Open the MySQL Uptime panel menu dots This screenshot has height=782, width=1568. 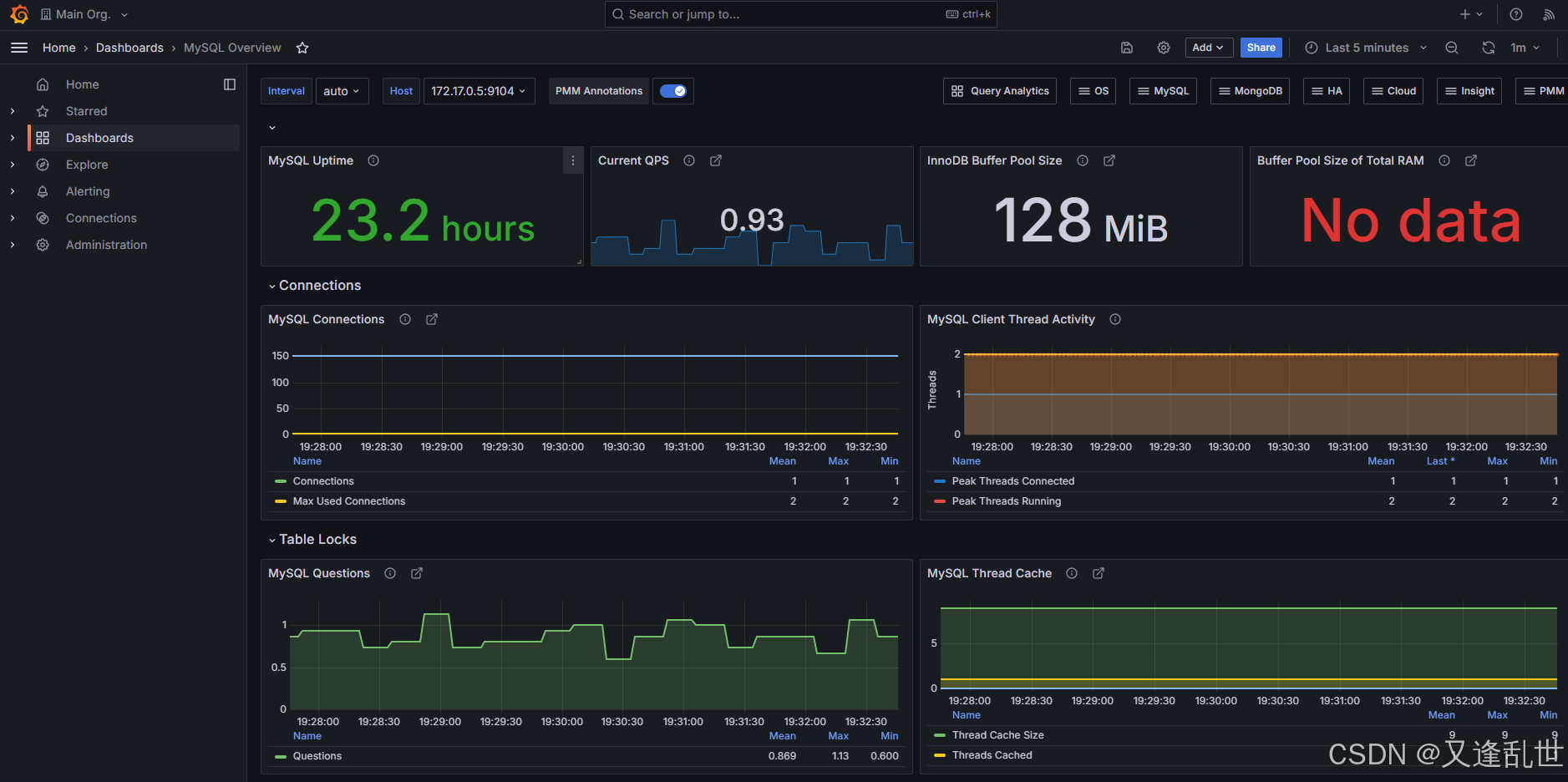(573, 160)
